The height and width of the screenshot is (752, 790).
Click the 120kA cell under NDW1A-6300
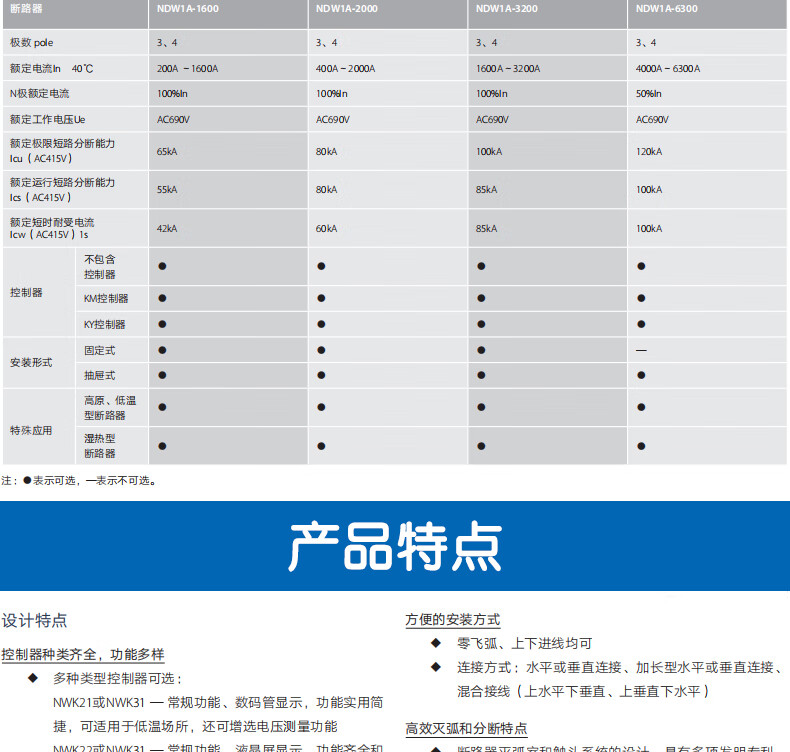pos(649,151)
